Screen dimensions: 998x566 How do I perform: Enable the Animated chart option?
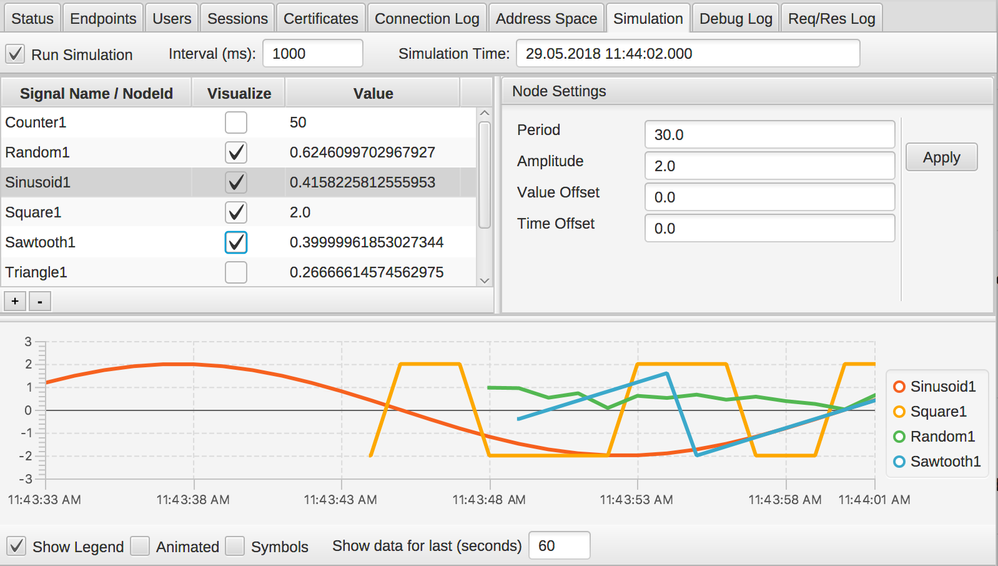pyautogui.click(x=140, y=546)
